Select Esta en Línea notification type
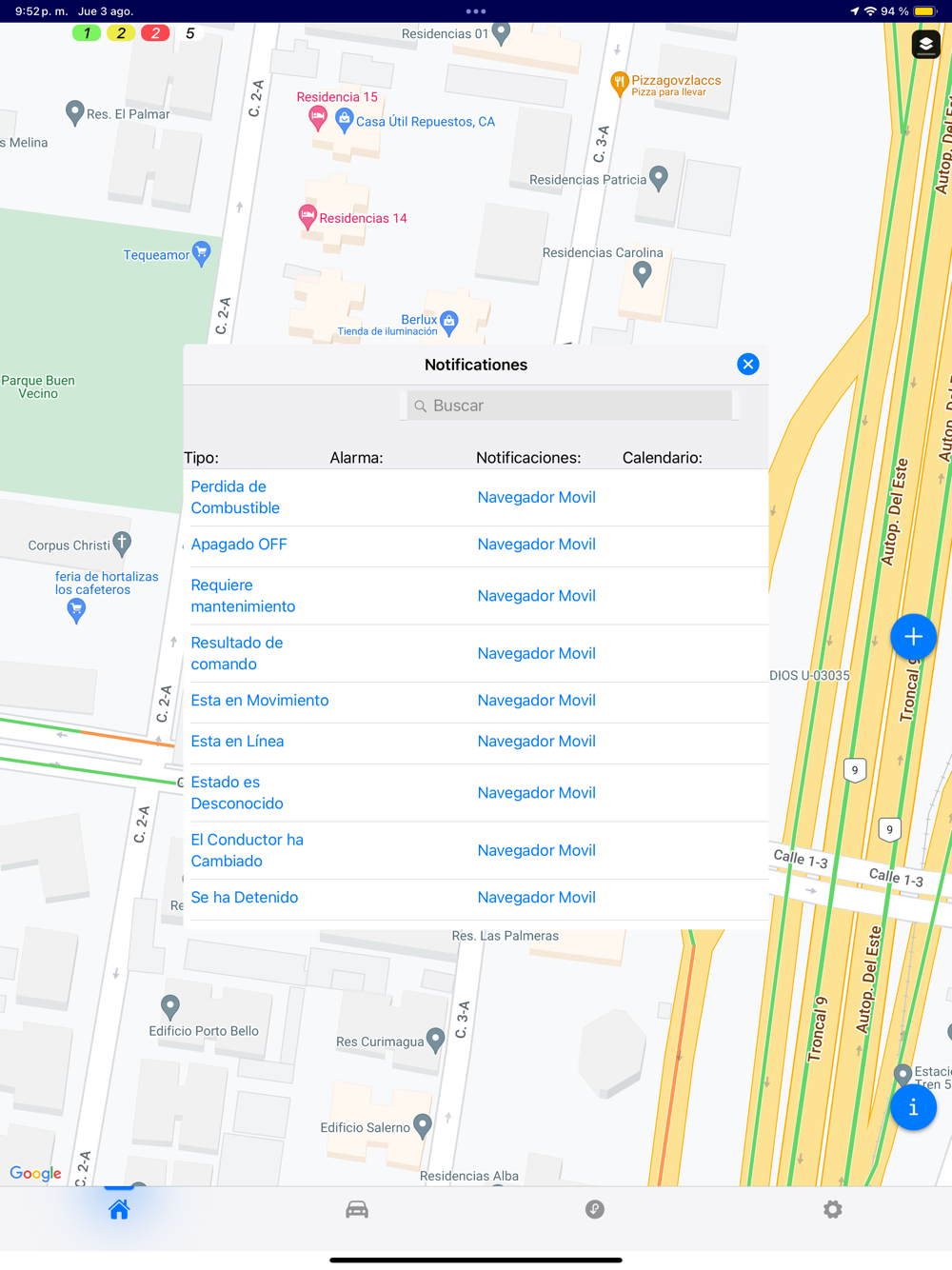Viewport: 952px width, 1270px height. (x=237, y=742)
